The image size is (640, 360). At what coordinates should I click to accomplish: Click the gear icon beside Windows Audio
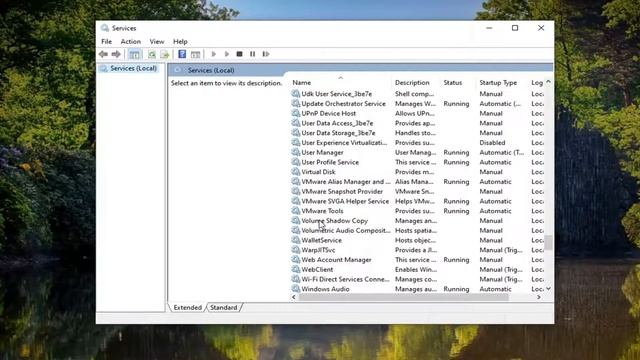(296, 289)
